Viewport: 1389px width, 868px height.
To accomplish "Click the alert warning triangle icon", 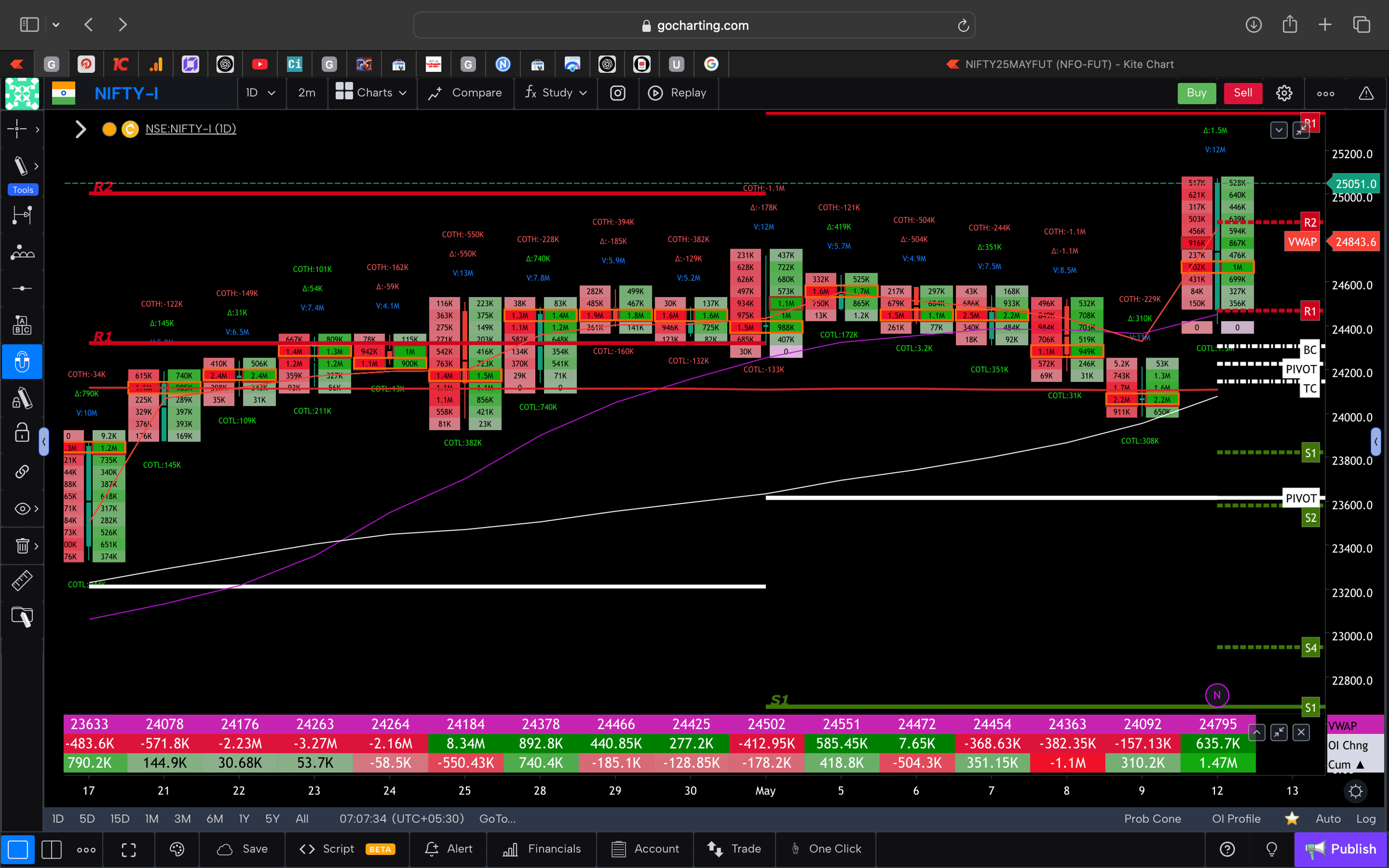I will click(x=1366, y=93).
